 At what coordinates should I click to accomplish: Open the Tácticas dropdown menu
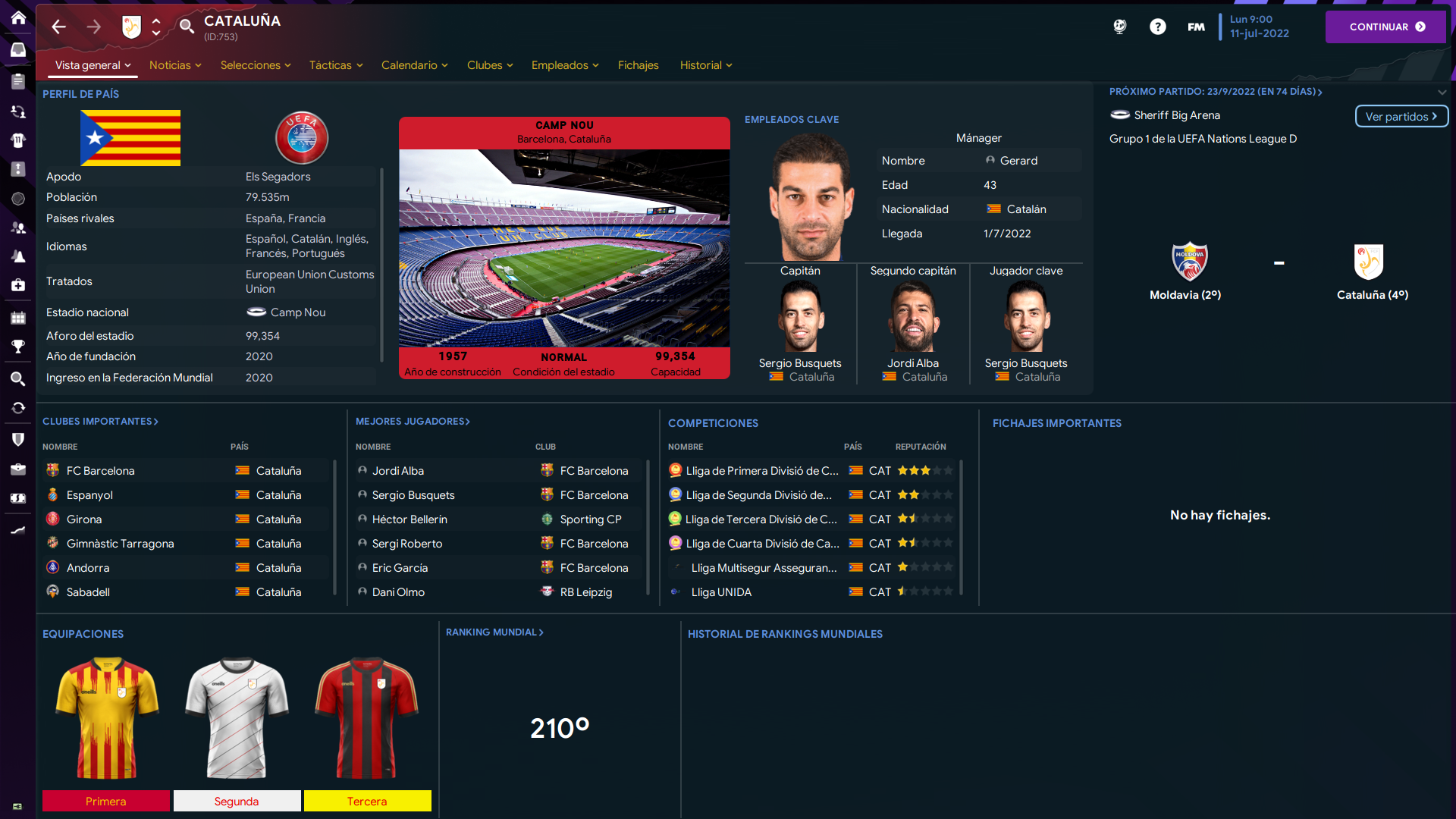(x=336, y=65)
